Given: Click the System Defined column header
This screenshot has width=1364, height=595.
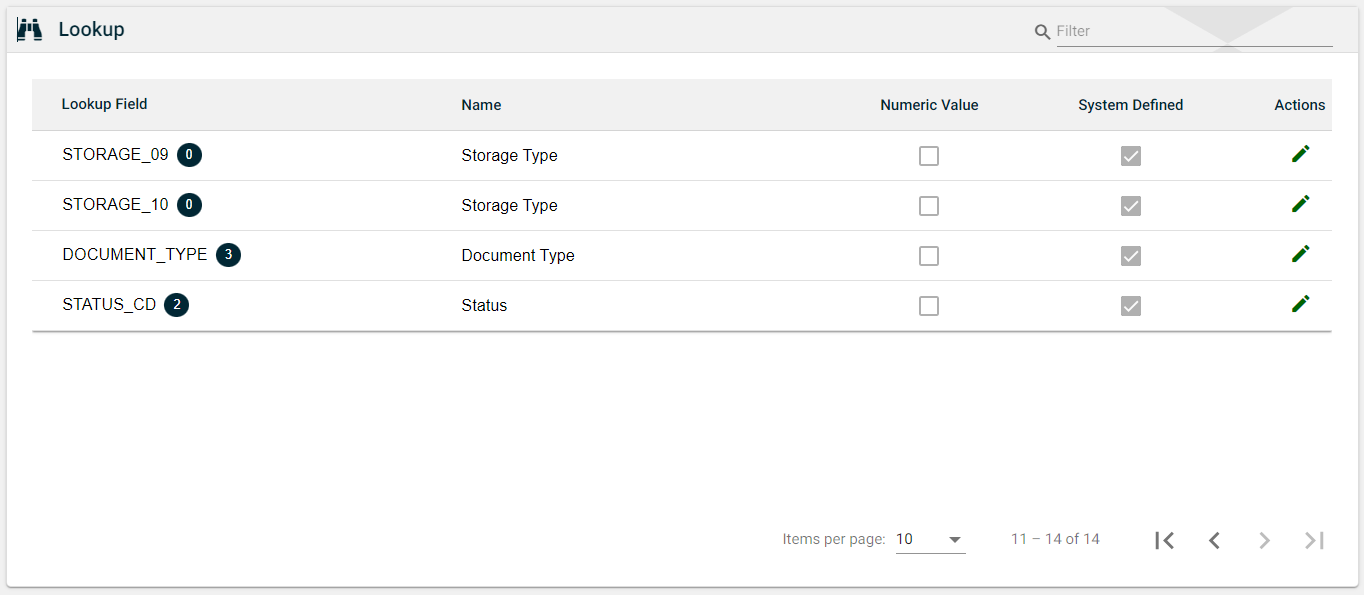Looking at the screenshot, I should (x=1130, y=105).
